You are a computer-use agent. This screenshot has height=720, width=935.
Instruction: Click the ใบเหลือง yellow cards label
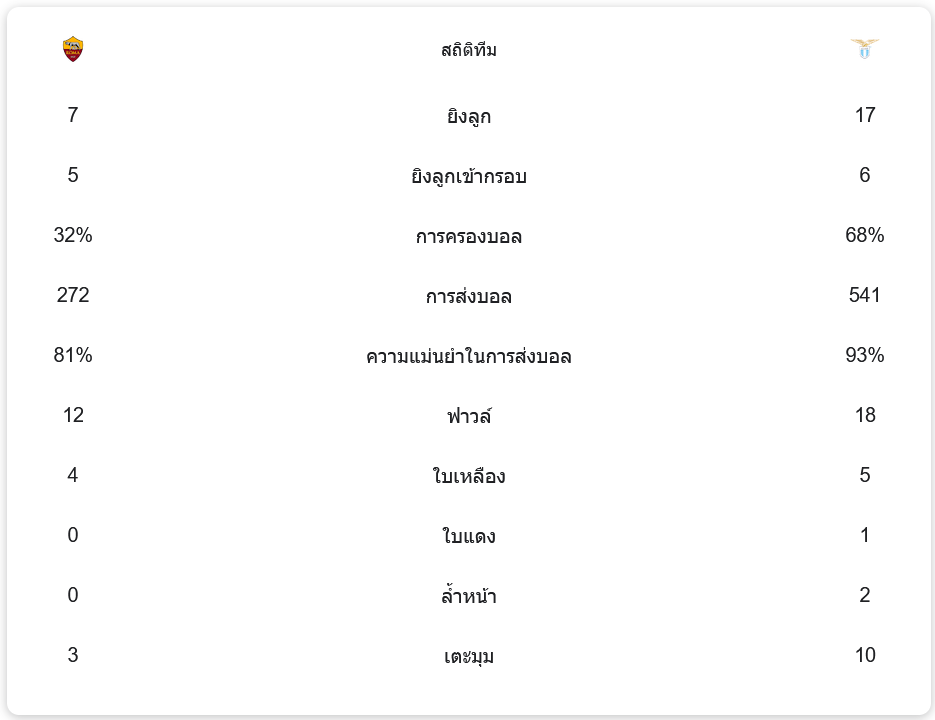468,476
